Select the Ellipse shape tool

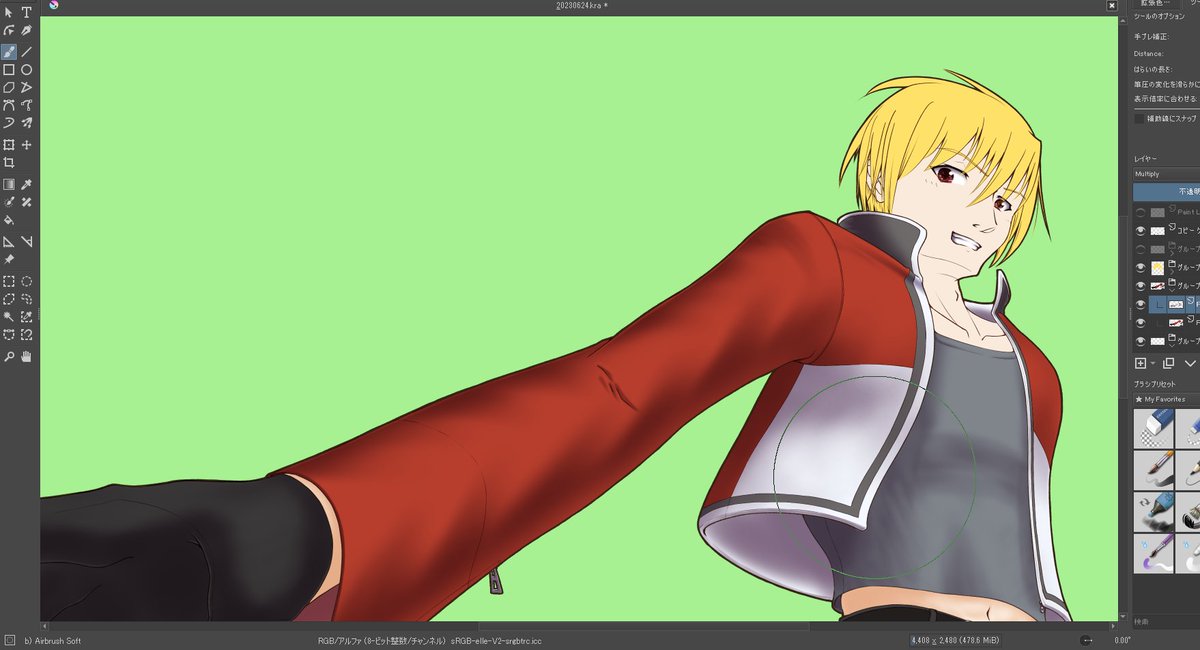pyautogui.click(x=27, y=70)
